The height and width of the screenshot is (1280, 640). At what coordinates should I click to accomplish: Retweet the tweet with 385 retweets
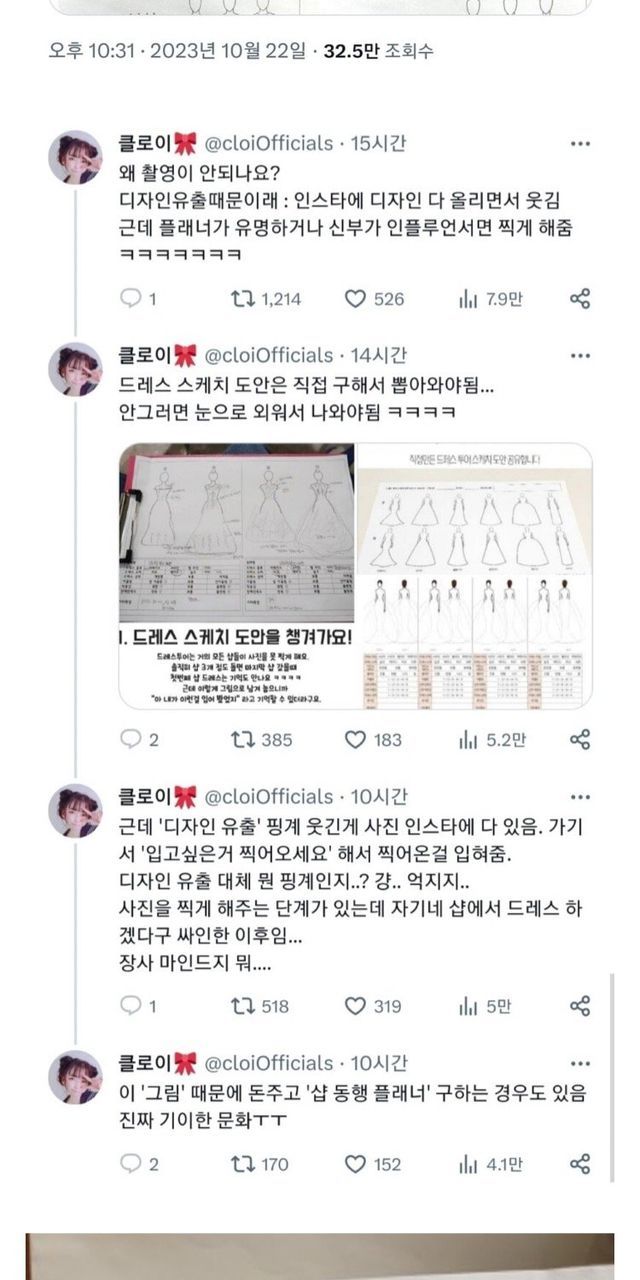click(x=261, y=740)
